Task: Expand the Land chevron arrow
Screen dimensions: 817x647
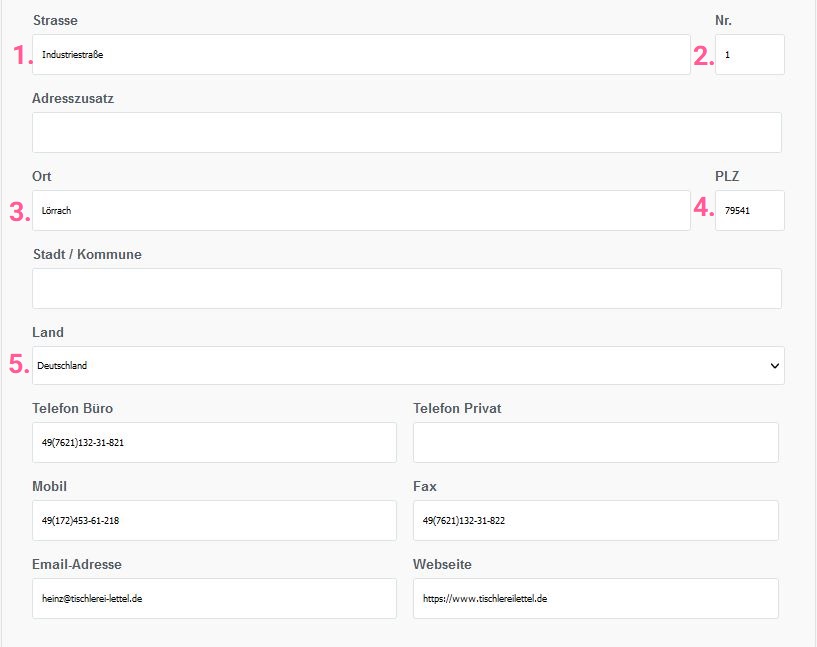Action: tap(774, 366)
